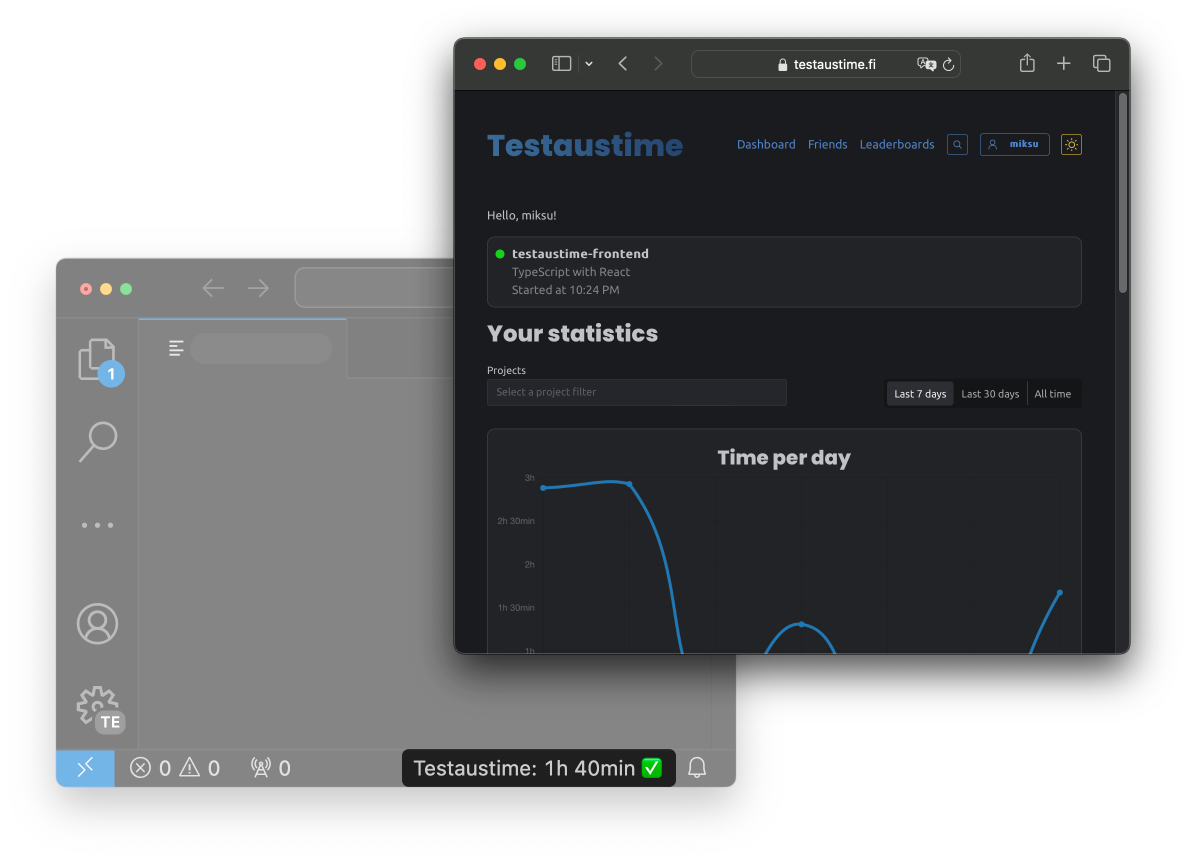This screenshot has width=1186, height=861.
Task: Open Testaustime user search icon
Action: [957, 145]
